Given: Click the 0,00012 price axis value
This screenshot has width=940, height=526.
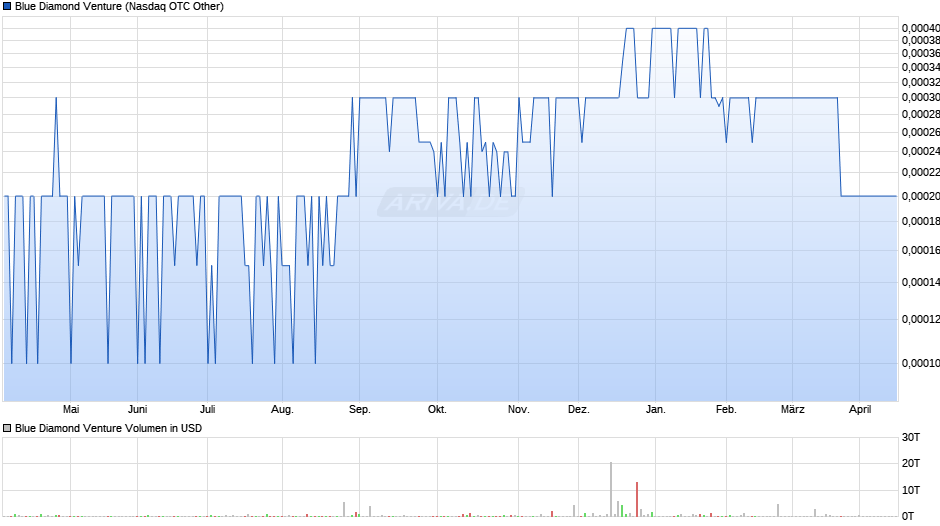Looking at the screenshot, I should point(920,319).
